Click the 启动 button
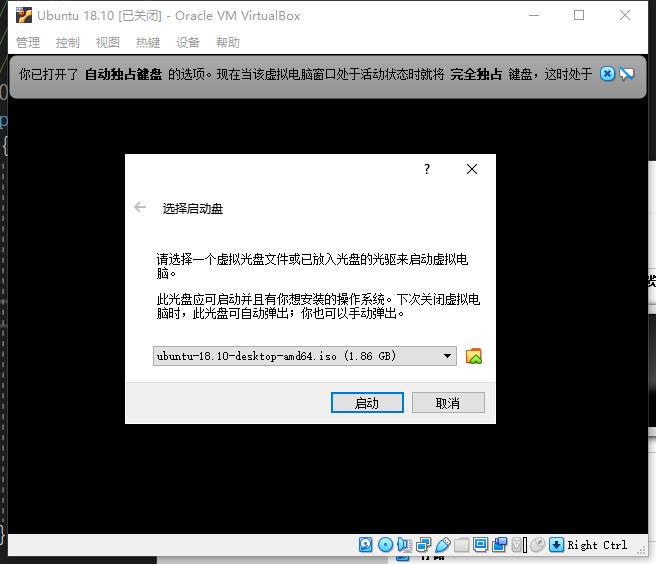 coord(367,402)
